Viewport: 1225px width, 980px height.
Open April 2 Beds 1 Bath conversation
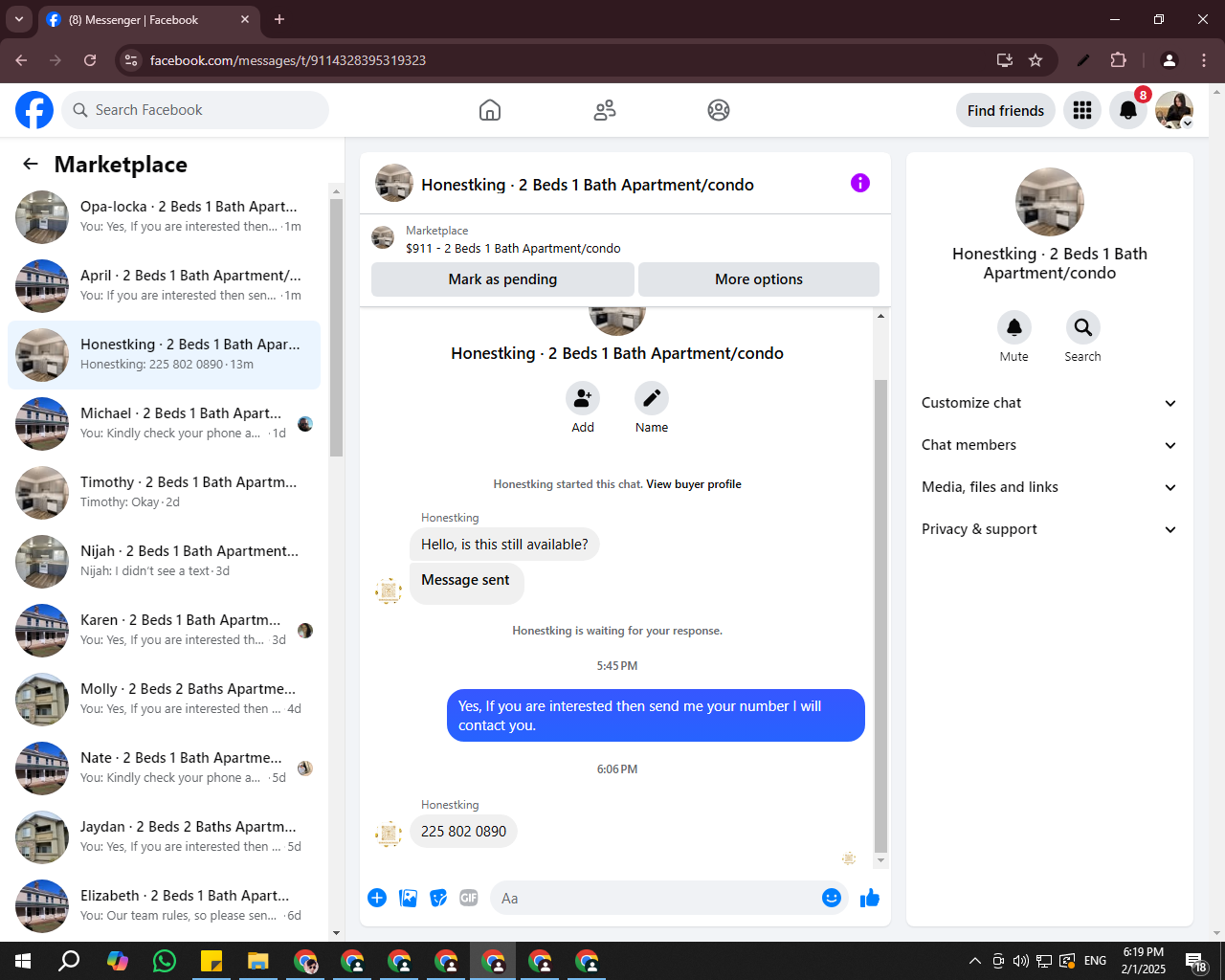coord(165,286)
